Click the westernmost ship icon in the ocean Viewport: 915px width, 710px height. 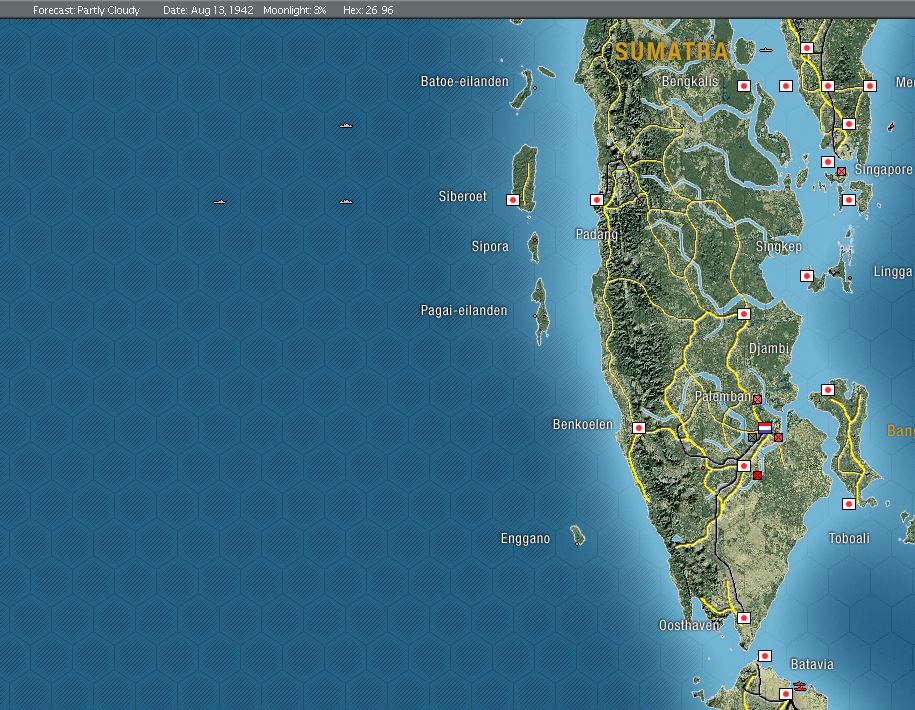(219, 202)
